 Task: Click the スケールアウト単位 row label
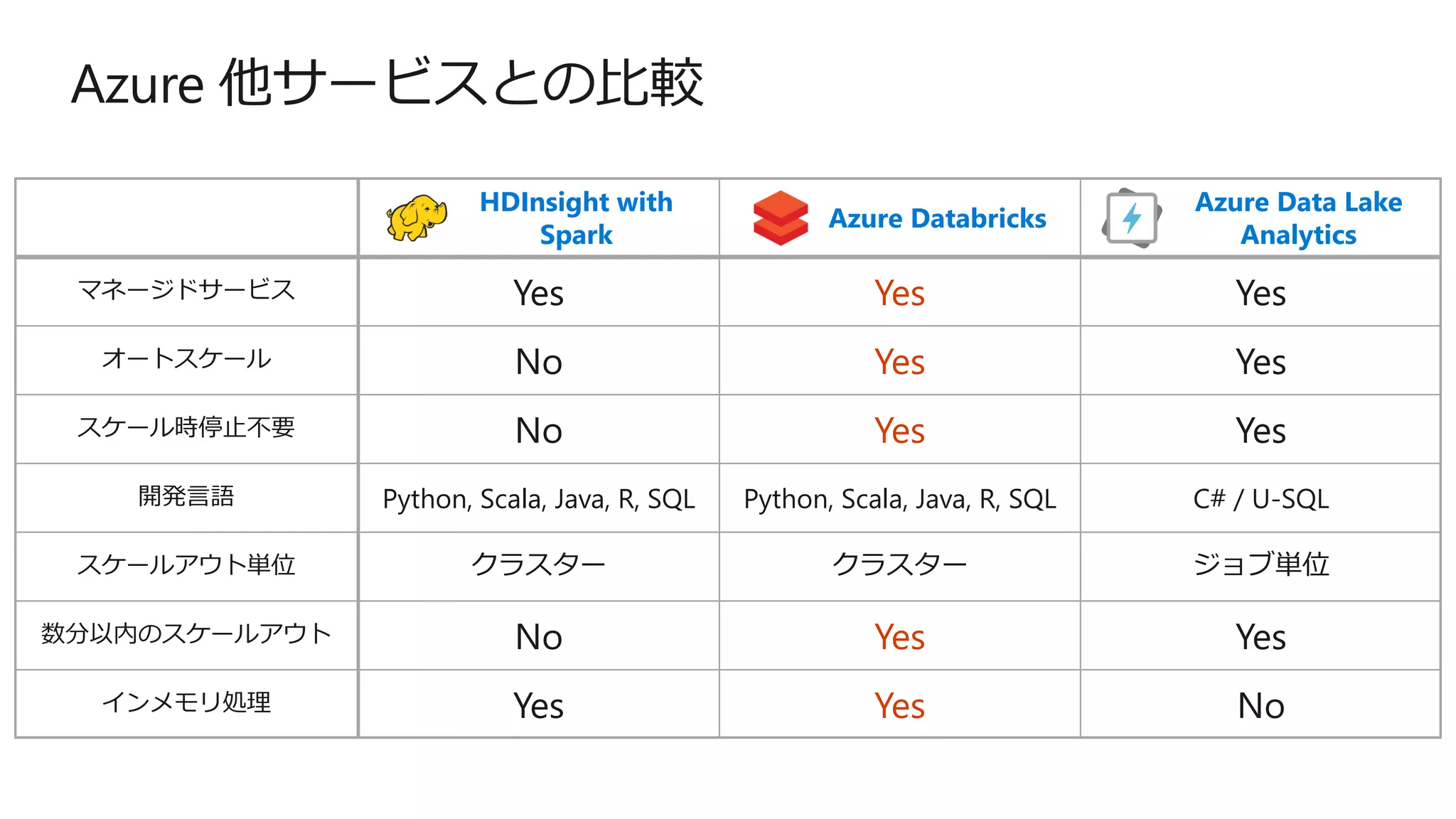click(x=186, y=564)
